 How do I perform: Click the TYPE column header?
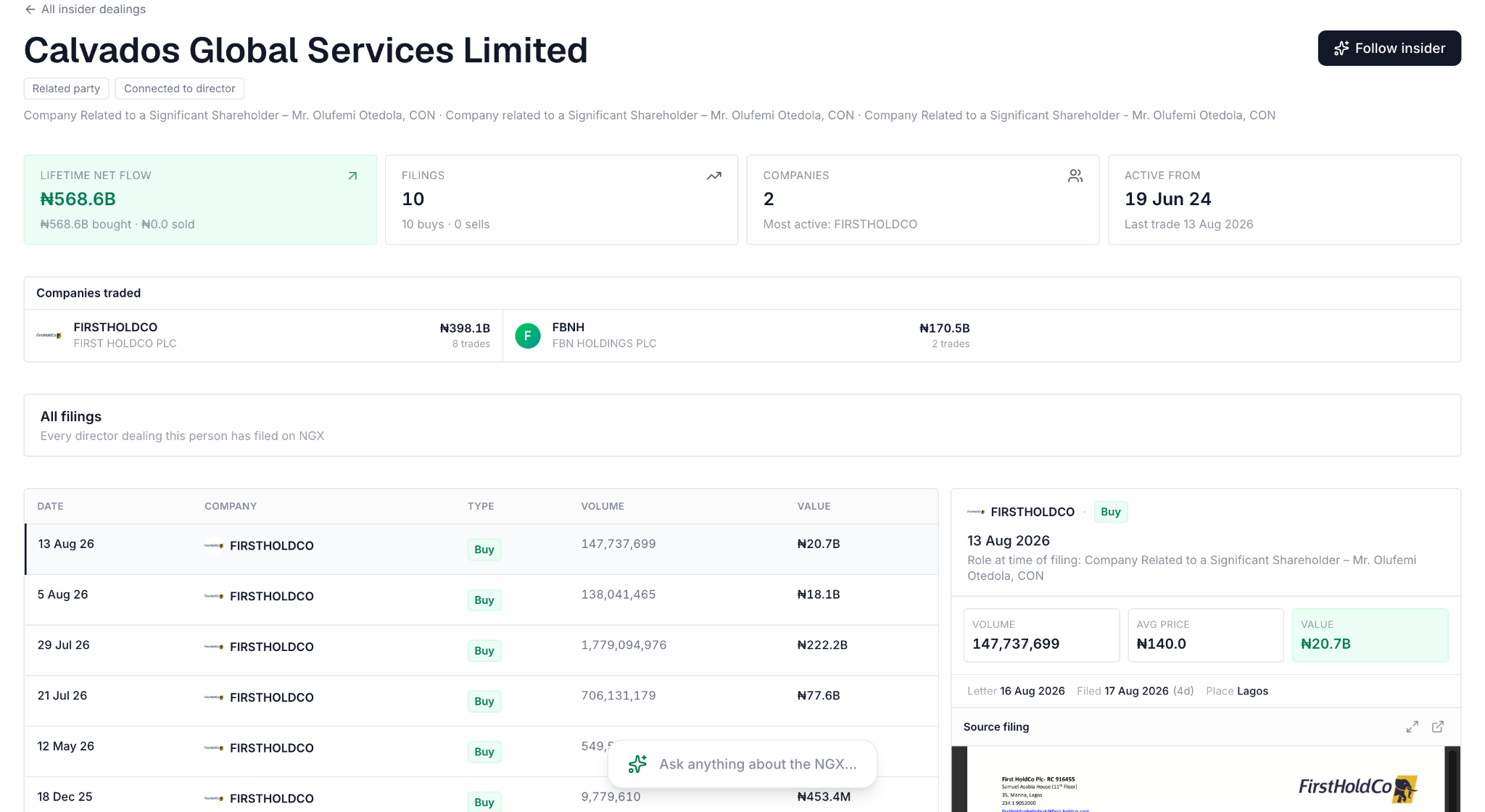481,506
